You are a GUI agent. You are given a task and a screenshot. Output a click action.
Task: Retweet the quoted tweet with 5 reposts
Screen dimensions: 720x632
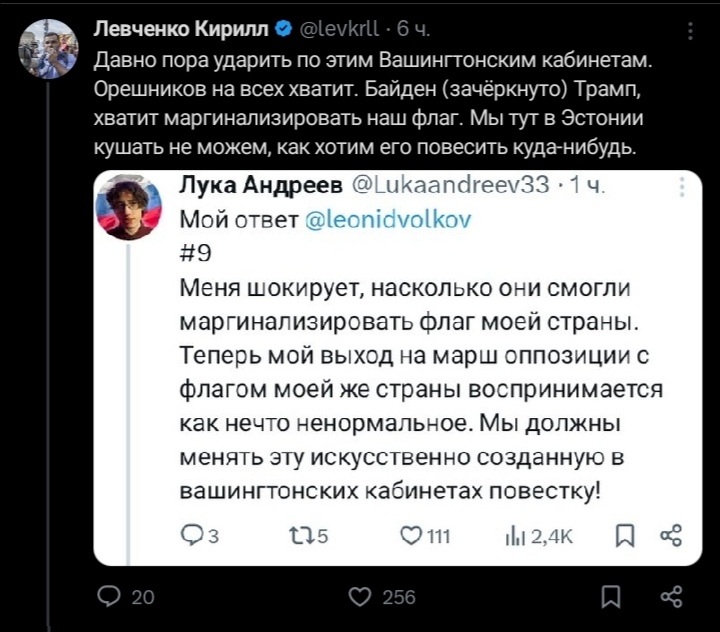coord(309,536)
